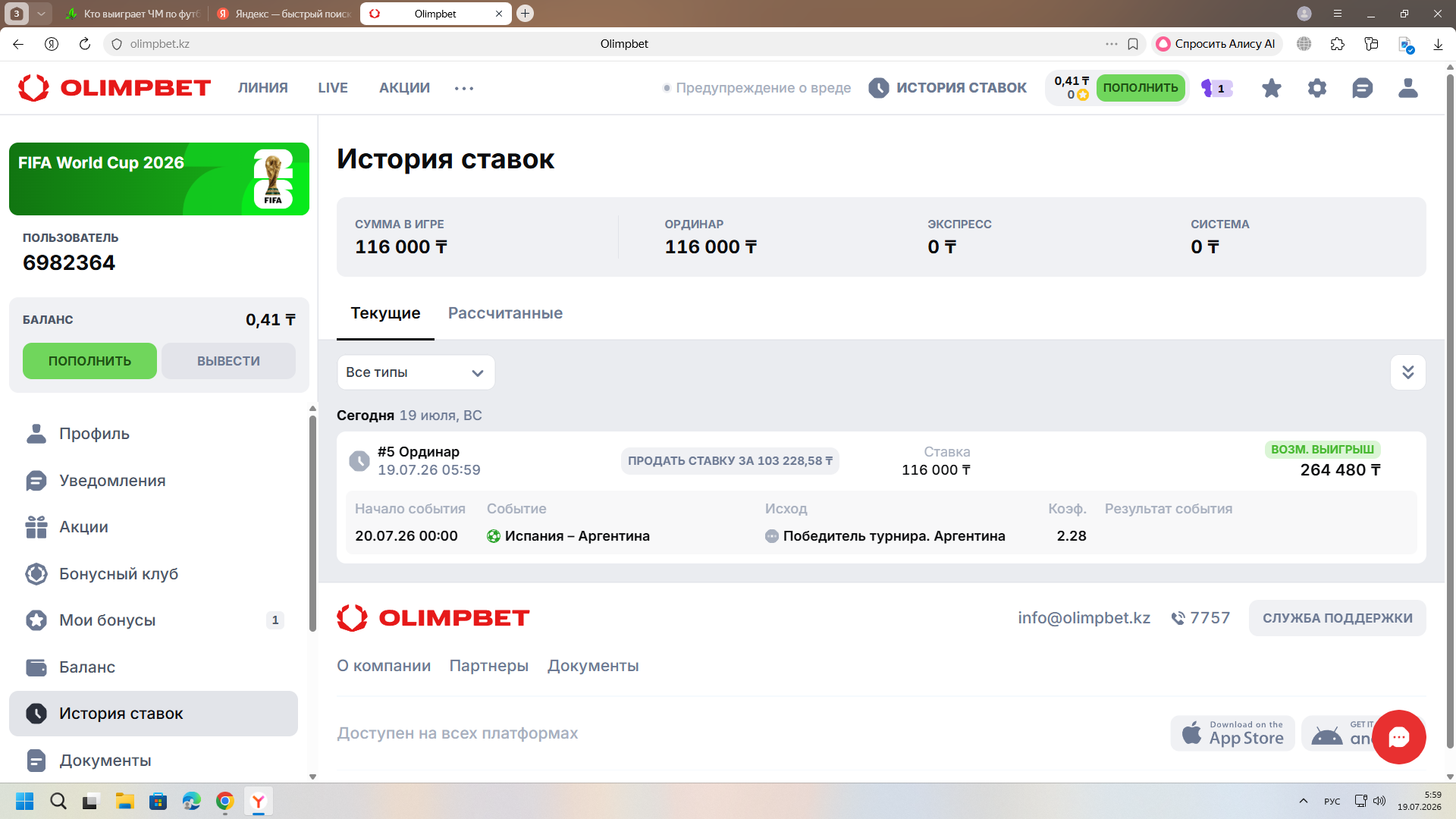Click the phone icon next to 7757
Screen dimensions: 1456x819
click(1178, 618)
